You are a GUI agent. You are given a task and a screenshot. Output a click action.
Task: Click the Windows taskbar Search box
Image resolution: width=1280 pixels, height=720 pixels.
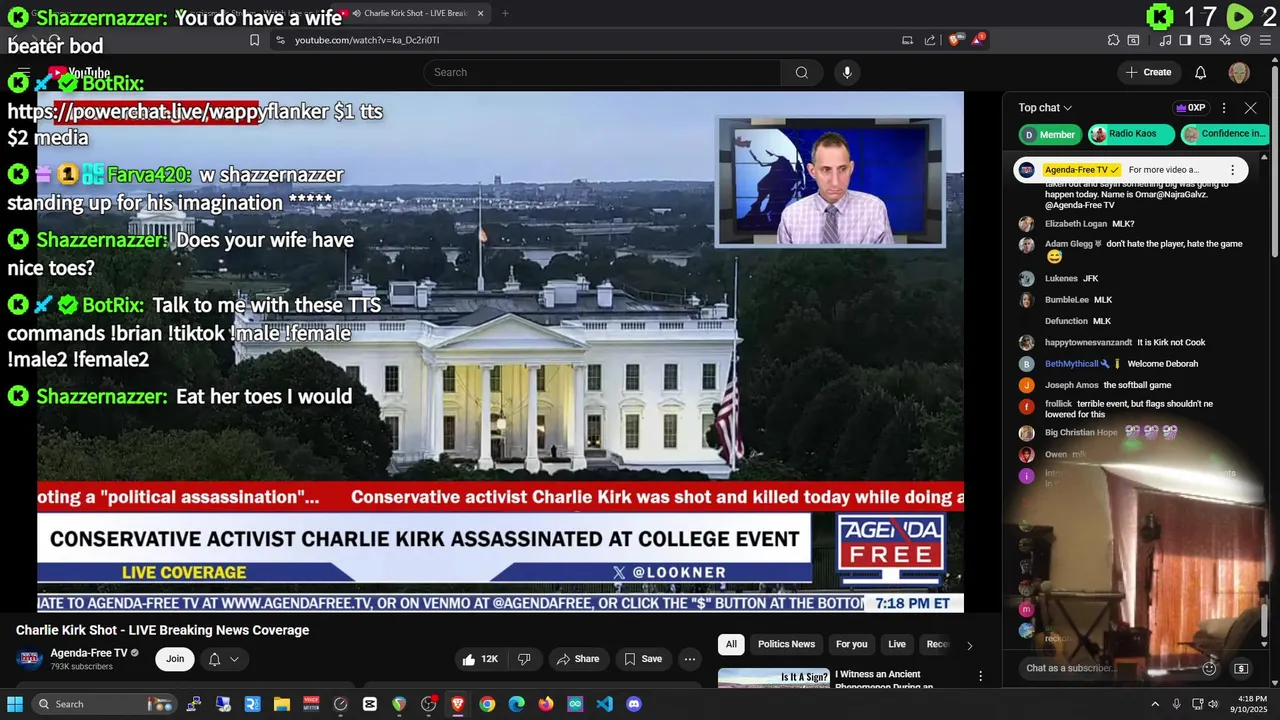tap(104, 704)
